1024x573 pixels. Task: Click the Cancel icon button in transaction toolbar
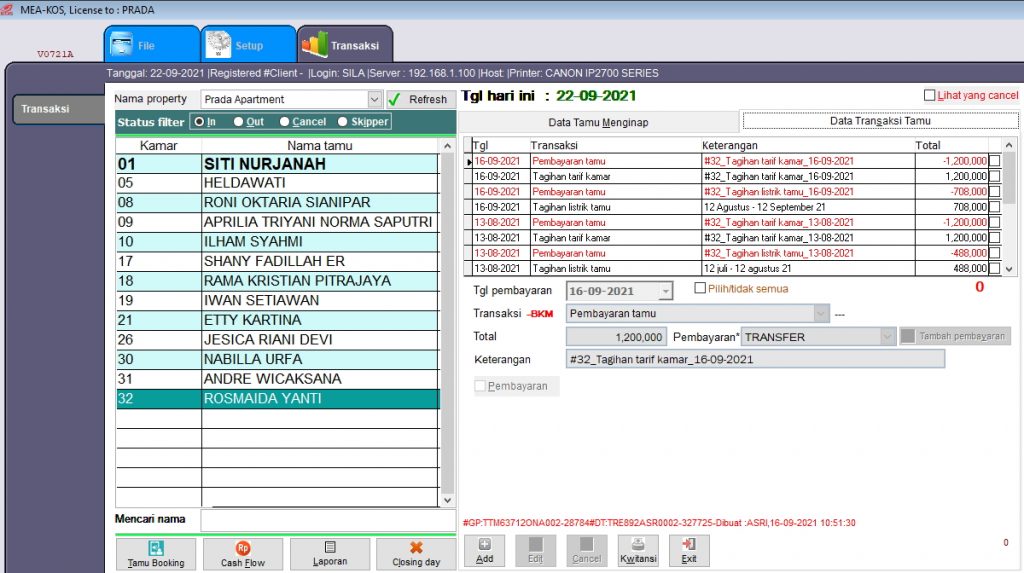(586, 551)
